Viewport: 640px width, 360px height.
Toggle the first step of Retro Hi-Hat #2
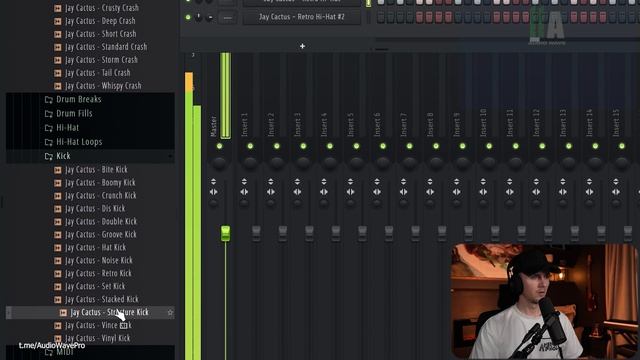pos(381,17)
